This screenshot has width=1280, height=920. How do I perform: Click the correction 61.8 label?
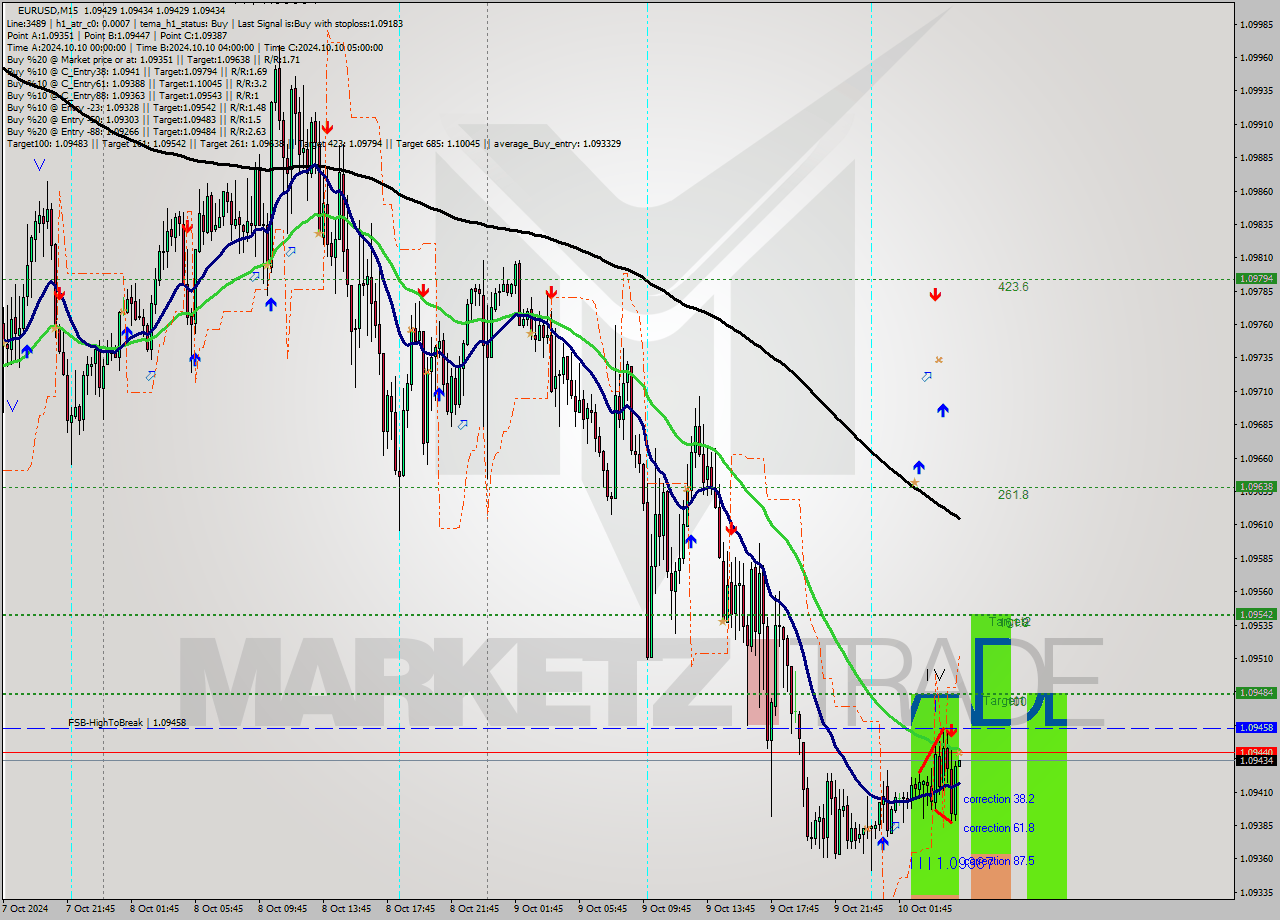[999, 828]
